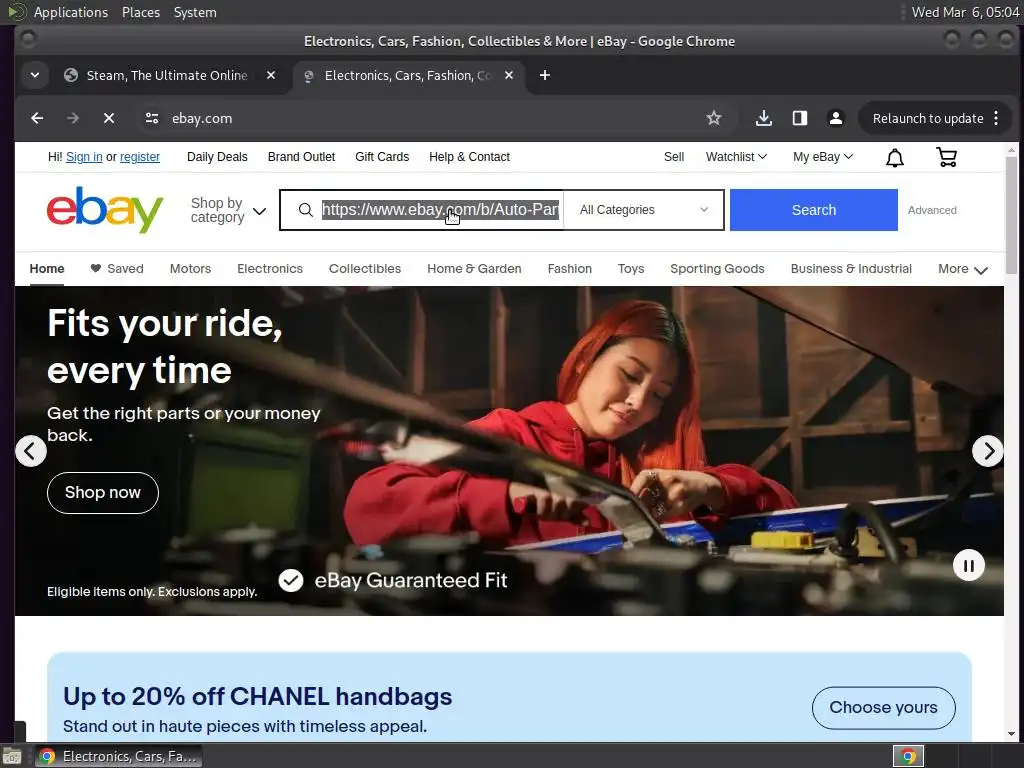Open the Sporting Goods category
The image size is (1024, 768).
[x=717, y=268]
